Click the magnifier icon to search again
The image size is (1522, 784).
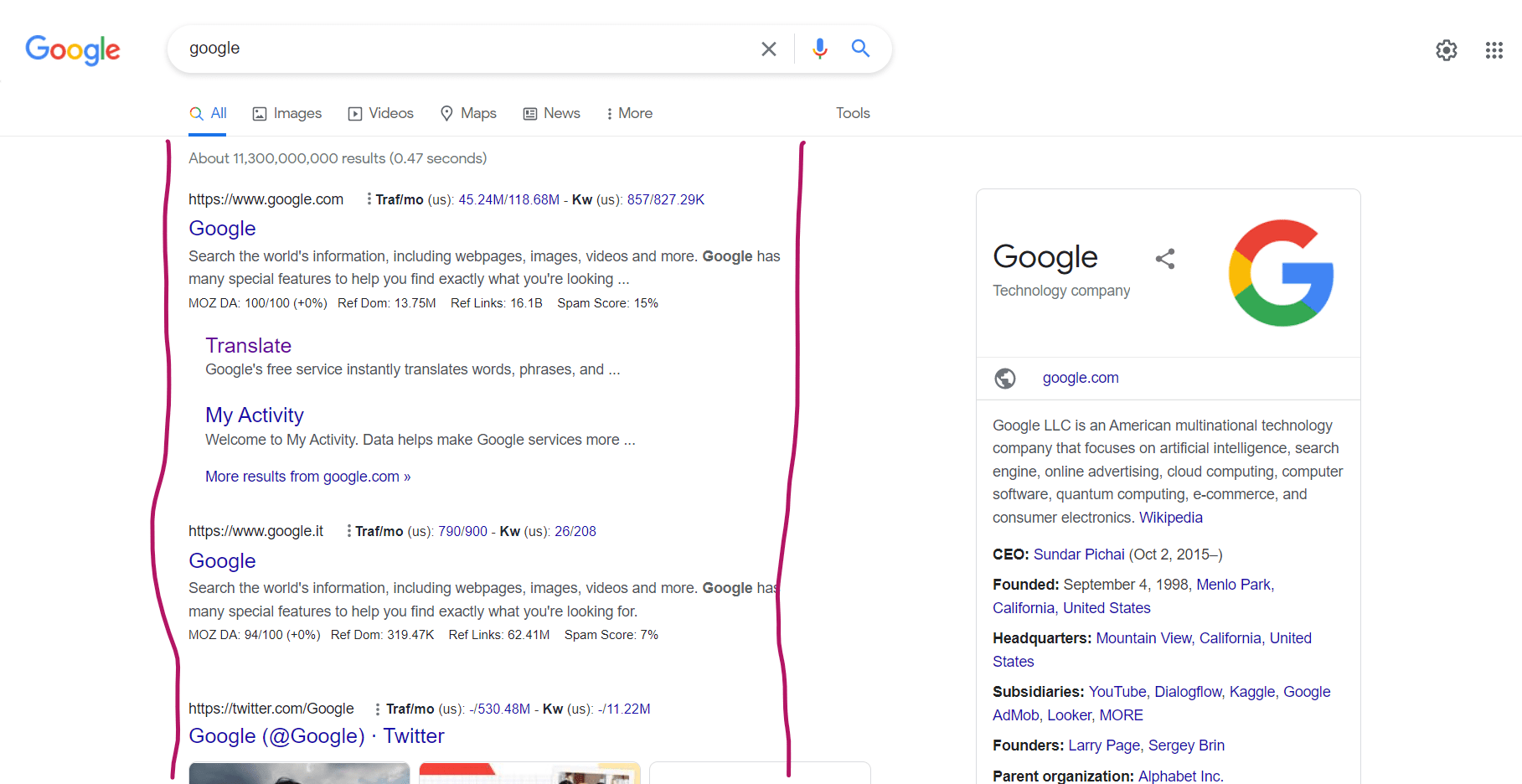(x=860, y=49)
